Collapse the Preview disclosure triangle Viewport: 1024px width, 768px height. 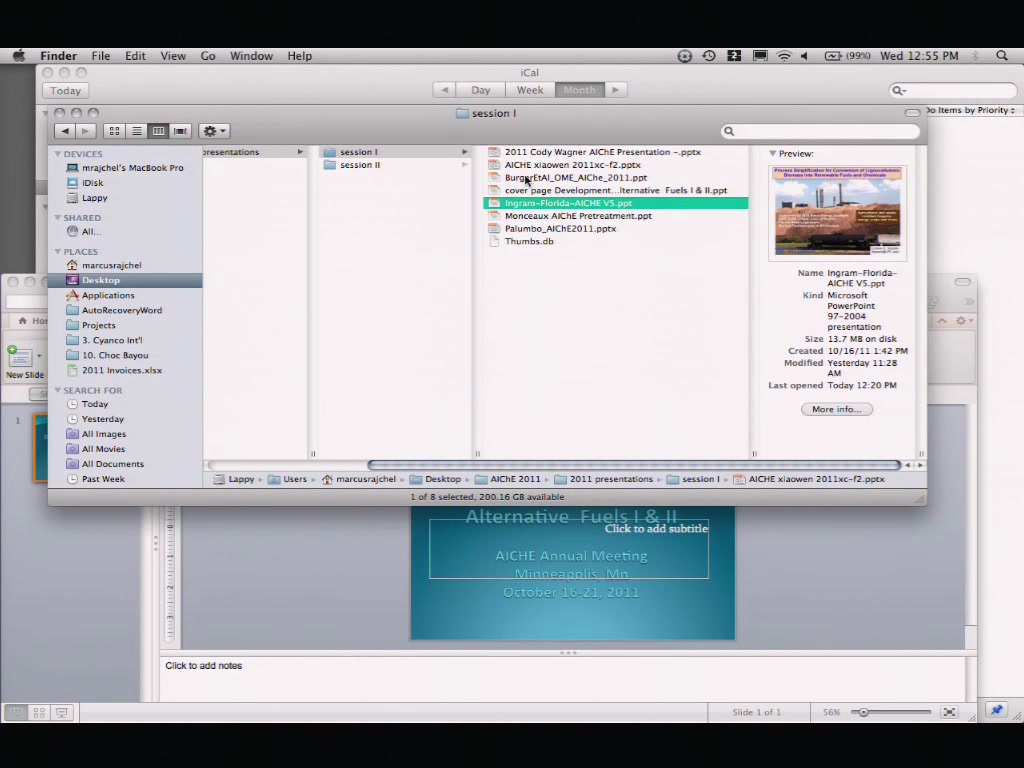[x=772, y=154]
